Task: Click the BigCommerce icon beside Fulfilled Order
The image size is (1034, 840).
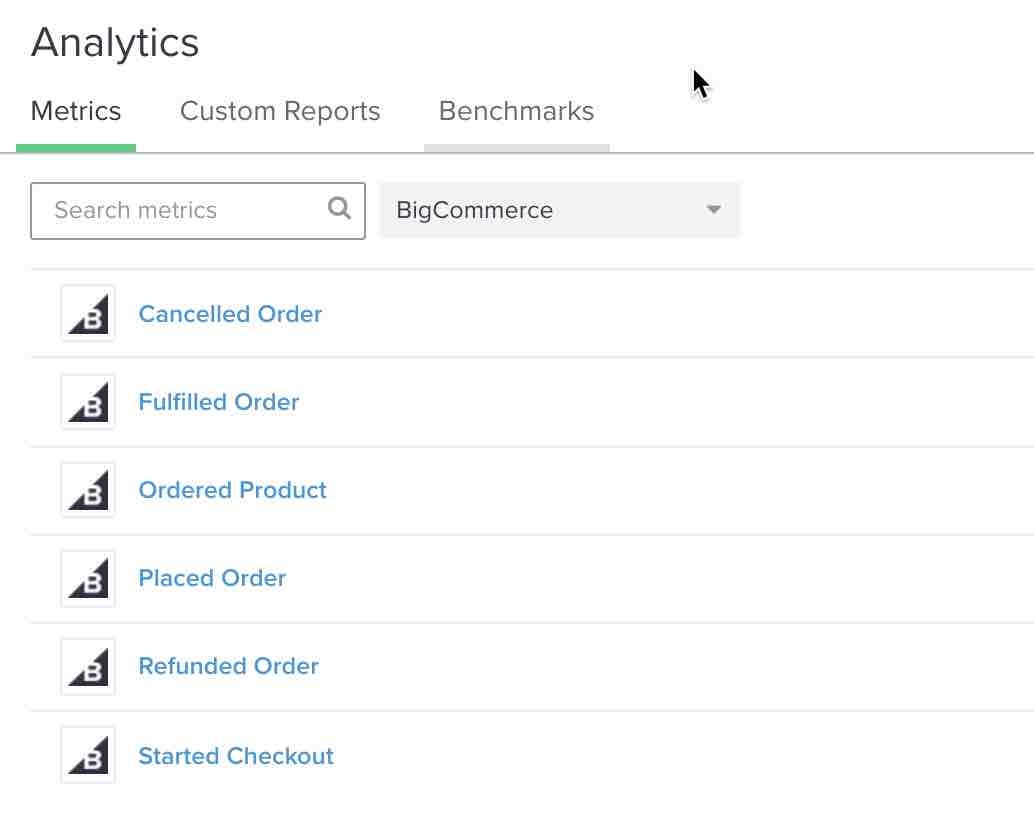Action: (x=87, y=401)
